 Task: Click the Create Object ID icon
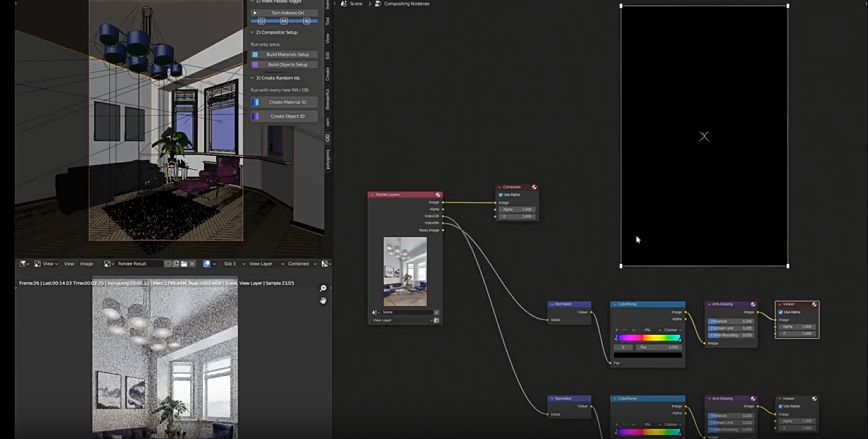pos(256,116)
